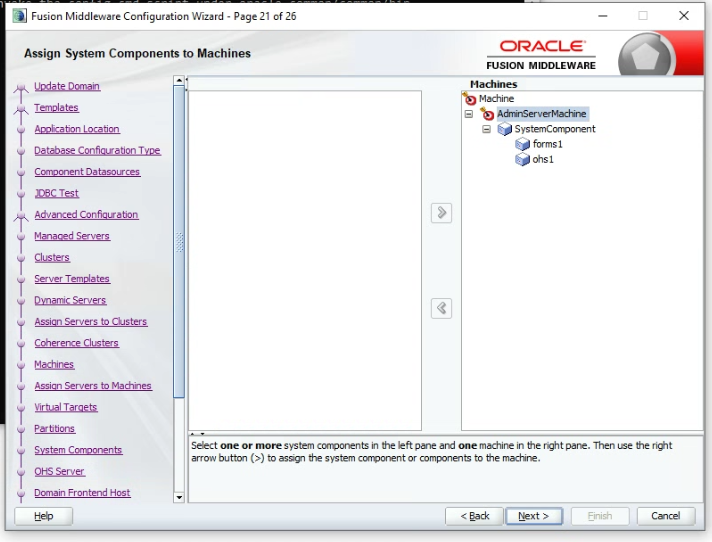Jump to the Server Templates step

click(x=72, y=279)
